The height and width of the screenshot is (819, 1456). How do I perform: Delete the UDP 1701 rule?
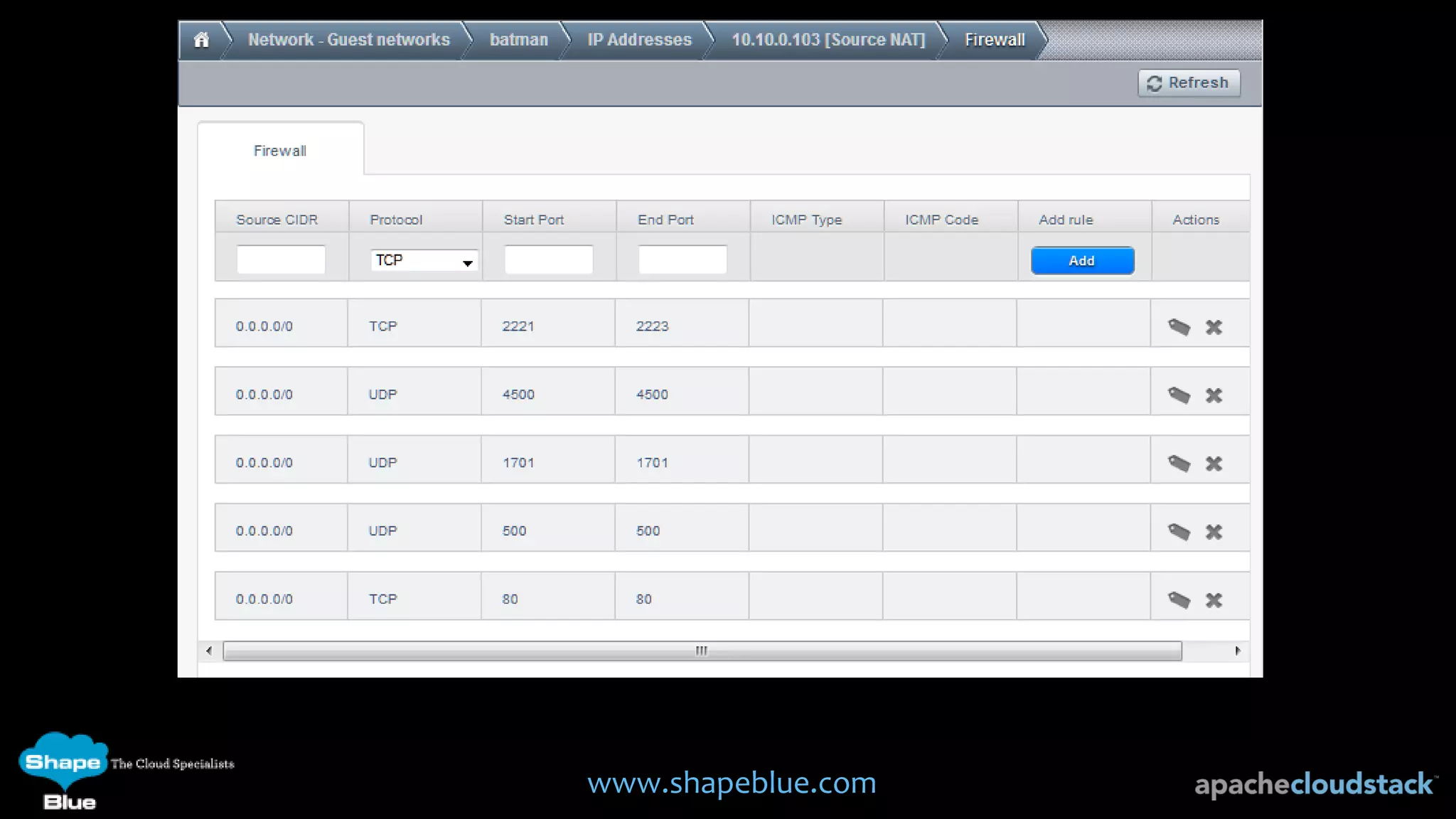(1214, 464)
